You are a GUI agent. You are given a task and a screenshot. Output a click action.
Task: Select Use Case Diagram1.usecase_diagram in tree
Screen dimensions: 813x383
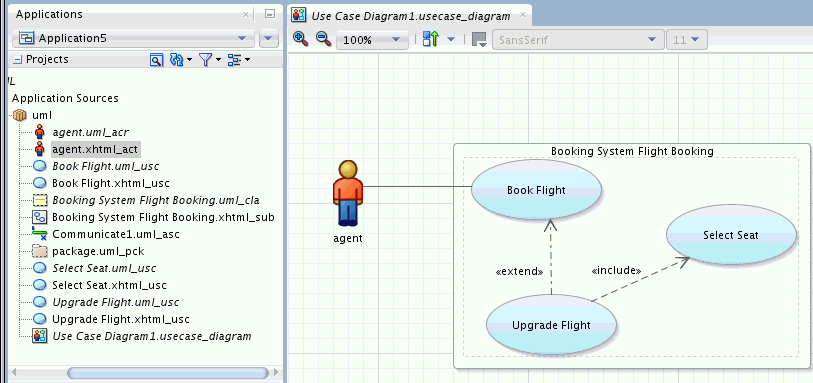(152, 336)
